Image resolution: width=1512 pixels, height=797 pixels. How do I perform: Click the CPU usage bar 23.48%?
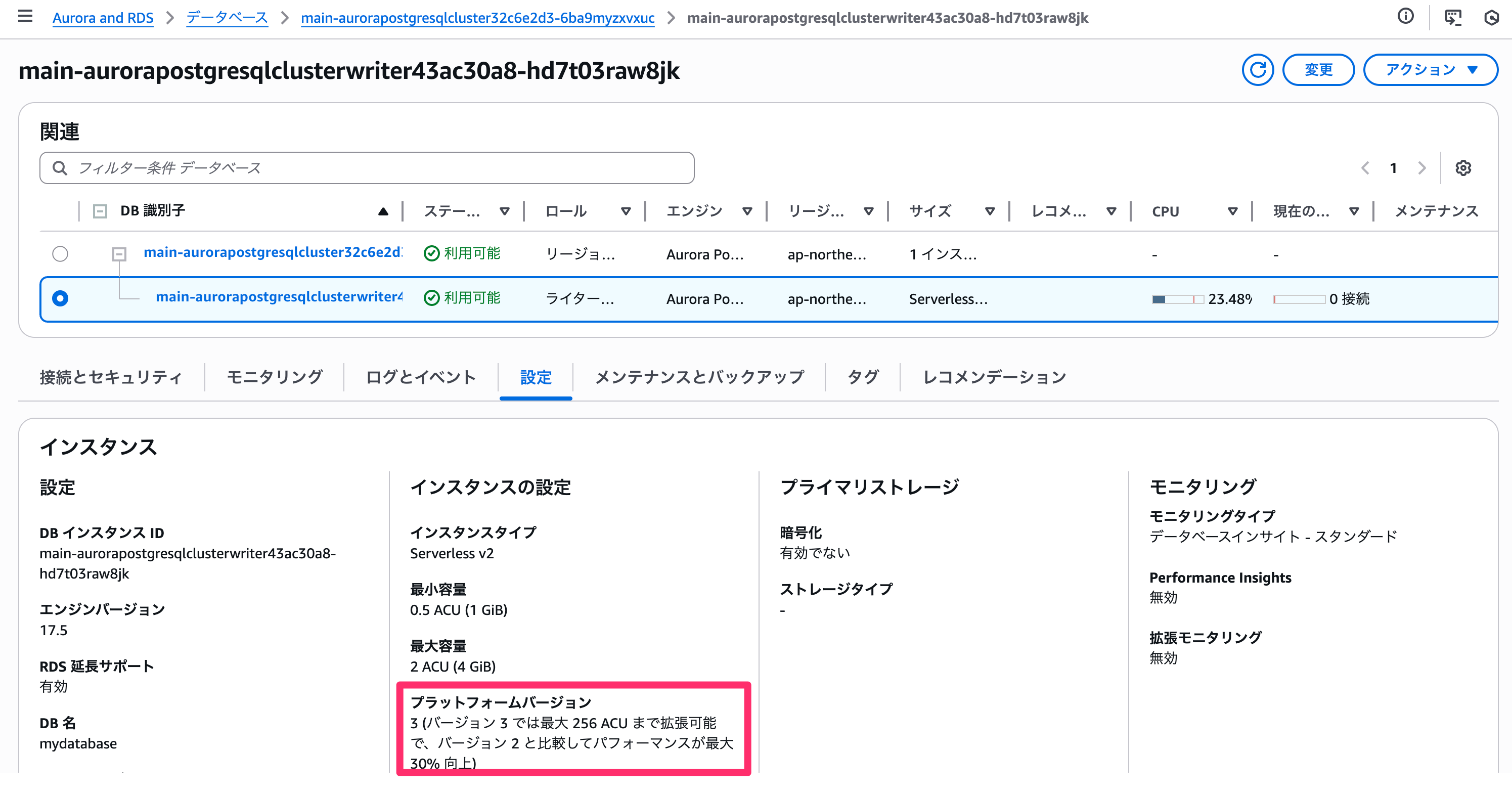tap(1177, 299)
